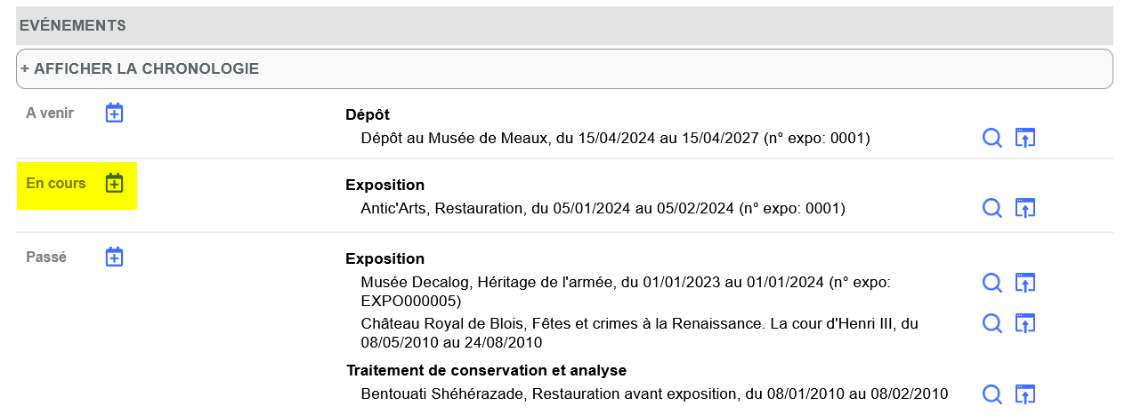Add an upcoming event with A venir calendar icon
Screen dimensions: 1133x416
tap(115, 113)
